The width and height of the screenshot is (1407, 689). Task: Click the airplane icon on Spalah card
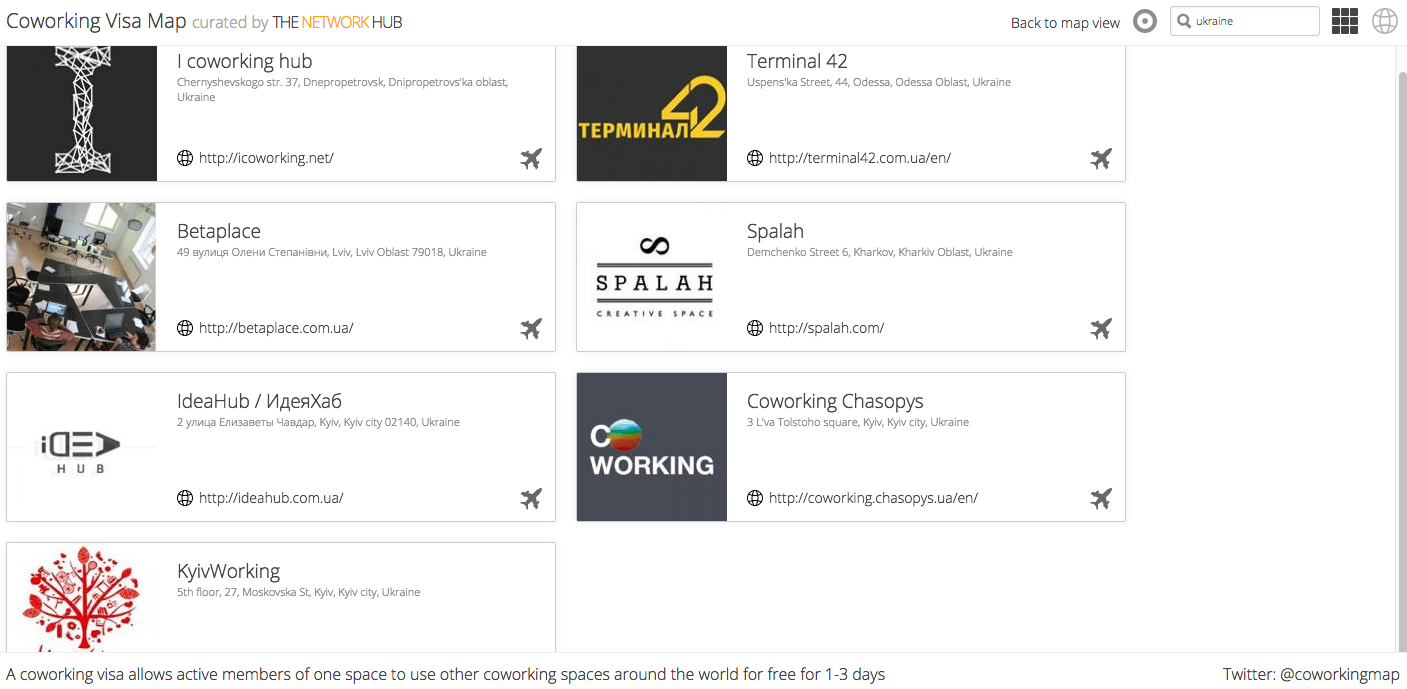tap(1101, 328)
